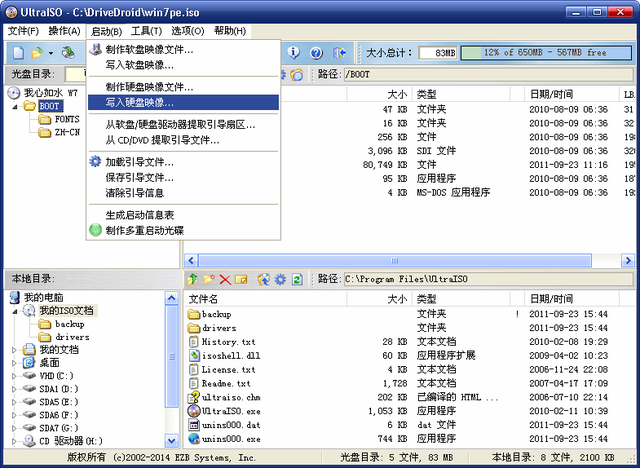The height and width of the screenshot is (468, 640).
Task: Choose 制作硬盘映像文件... from the menu
Action: click(x=183, y=87)
